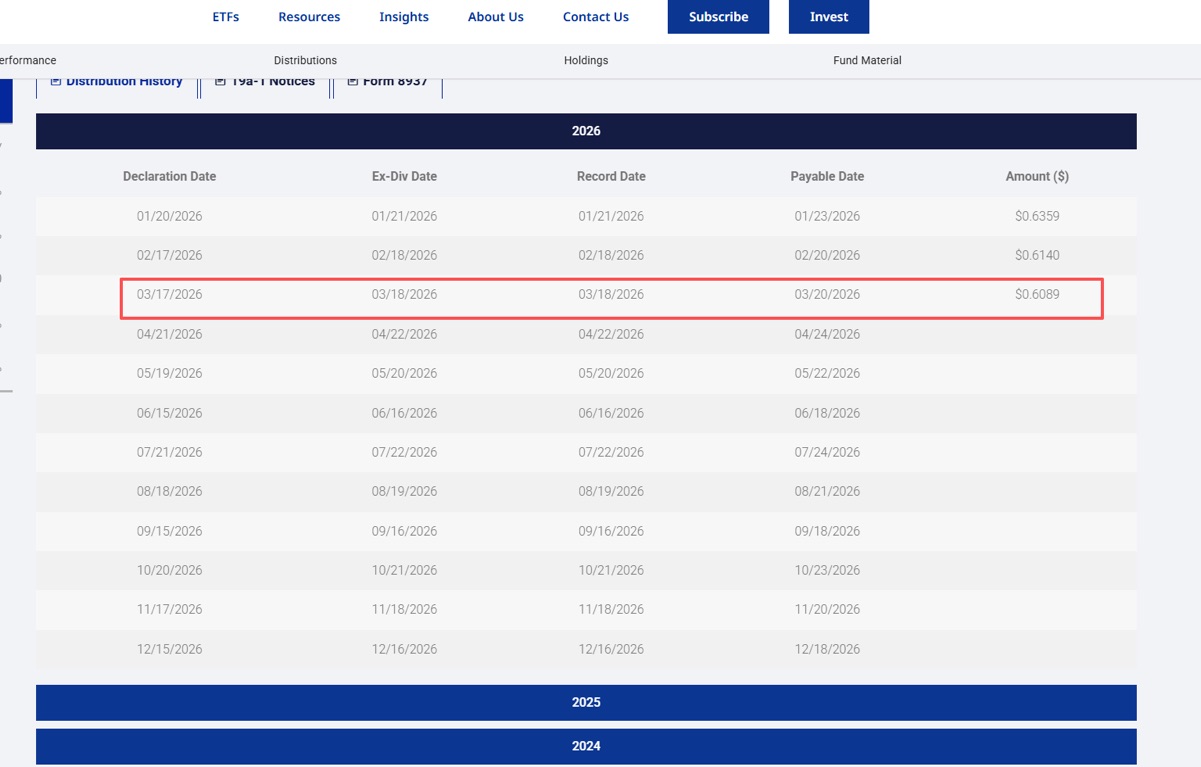Image resolution: width=1201 pixels, height=767 pixels.
Task: Click the Form 8937 document icon
Action: coord(352,82)
